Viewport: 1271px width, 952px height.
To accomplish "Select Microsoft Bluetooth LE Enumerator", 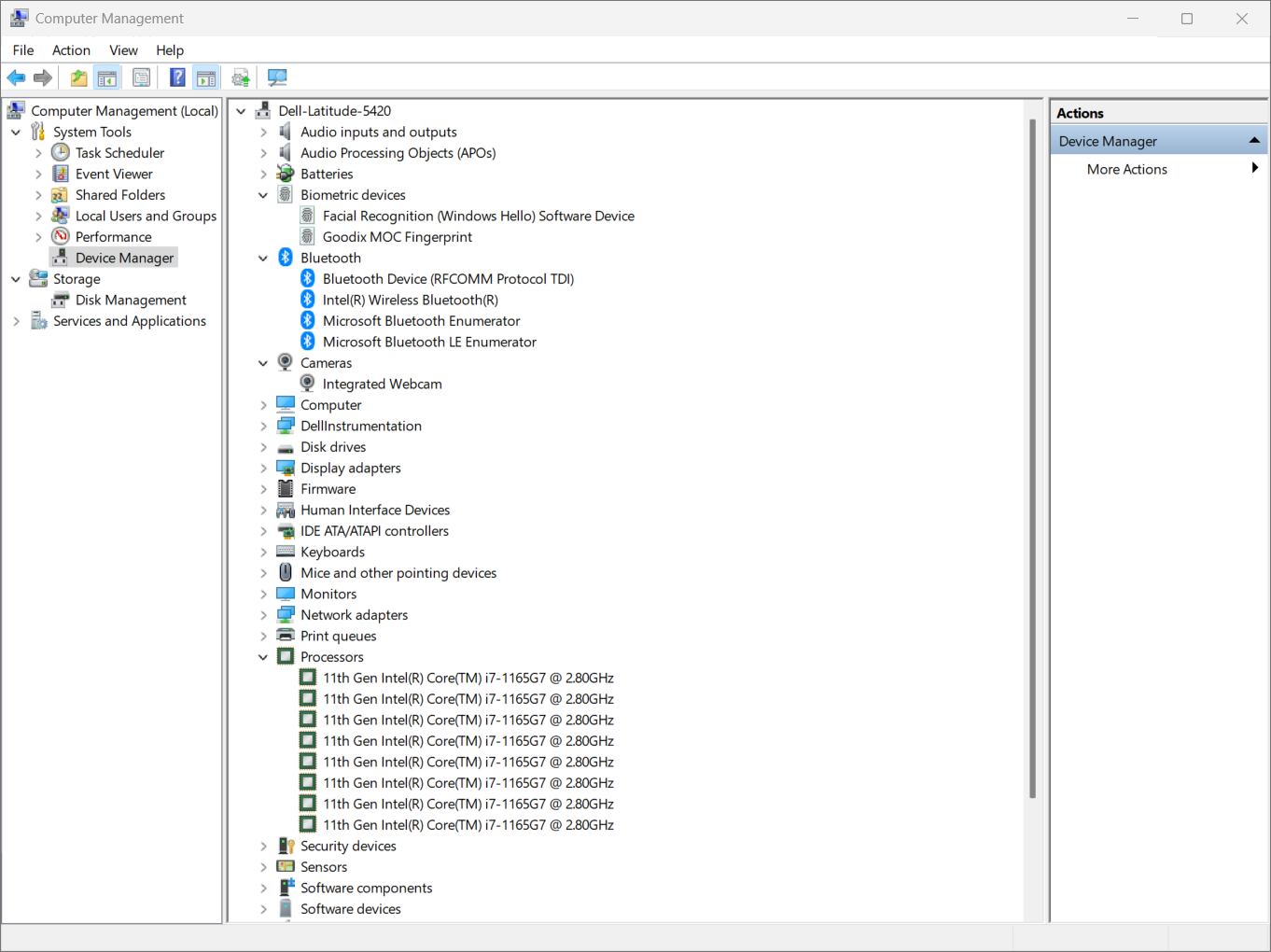I will click(x=429, y=342).
